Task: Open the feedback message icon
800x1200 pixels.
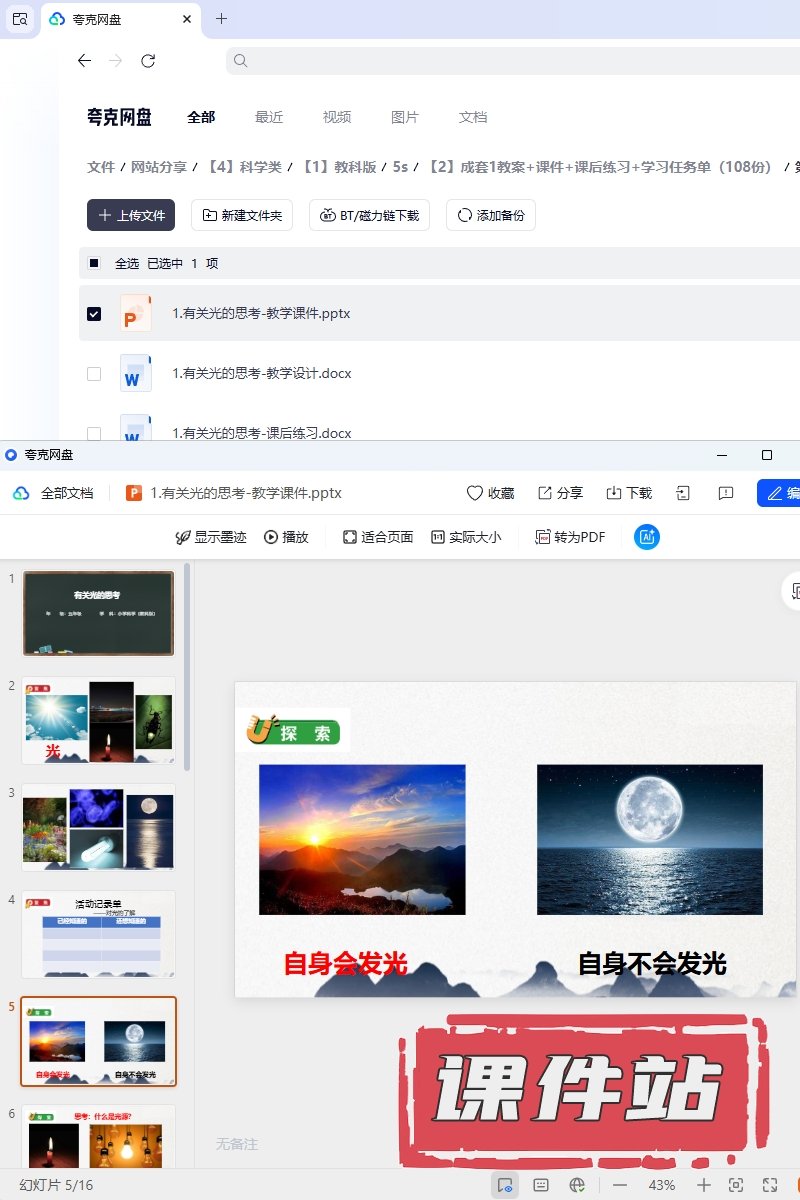Action: (x=727, y=493)
